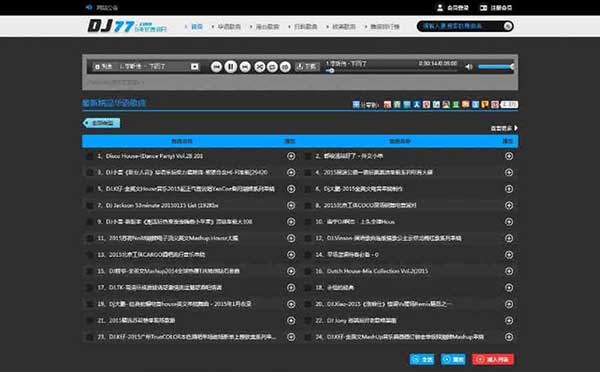Open song "Disco House-(Dance Party) Vol.28"
Image resolution: width=600 pixels, height=372 pixels.
click(x=154, y=156)
